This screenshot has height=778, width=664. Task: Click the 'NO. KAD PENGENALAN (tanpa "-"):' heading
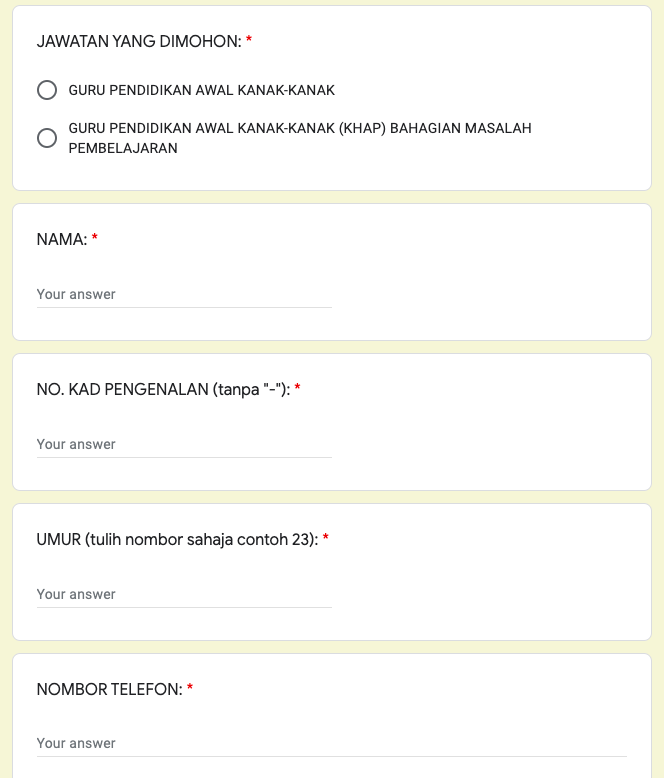pos(163,390)
